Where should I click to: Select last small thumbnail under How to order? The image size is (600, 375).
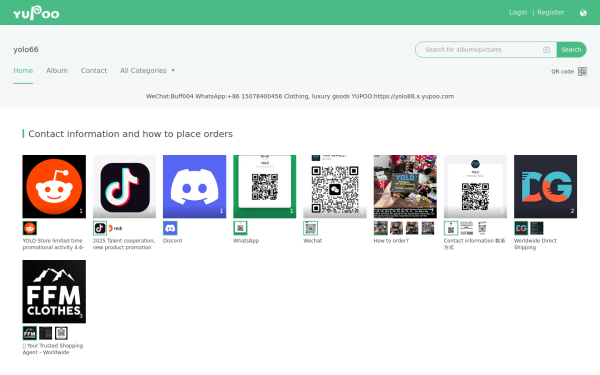tap(428, 228)
